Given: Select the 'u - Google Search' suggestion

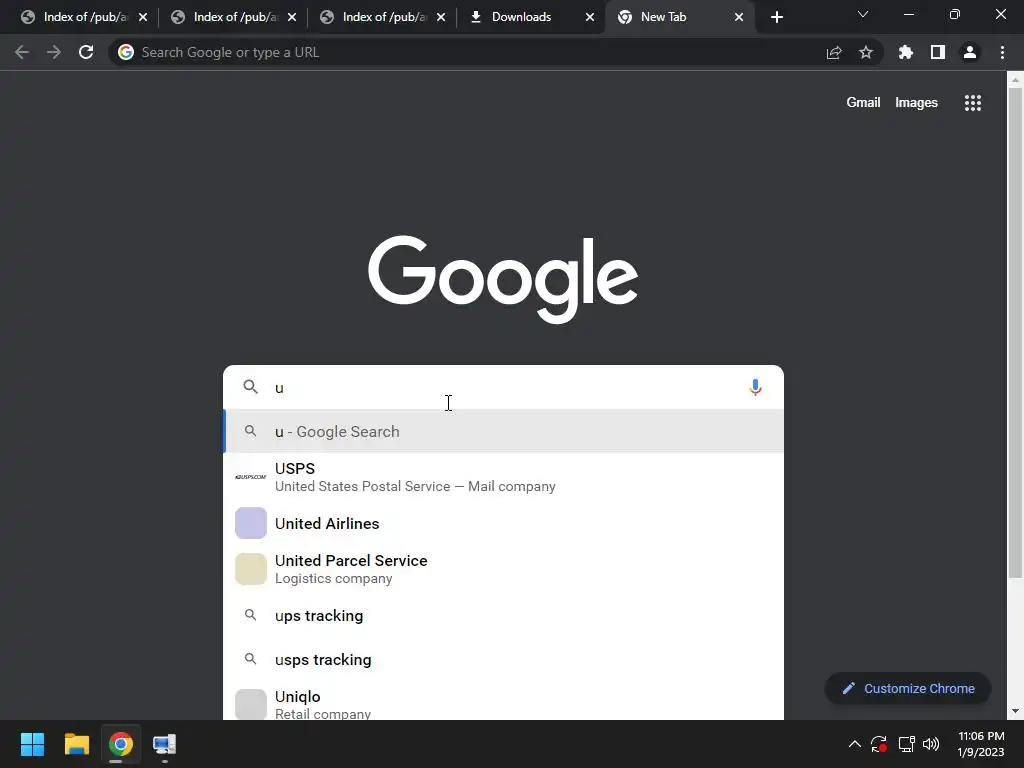Looking at the screenshot, I should coord(503,431).
